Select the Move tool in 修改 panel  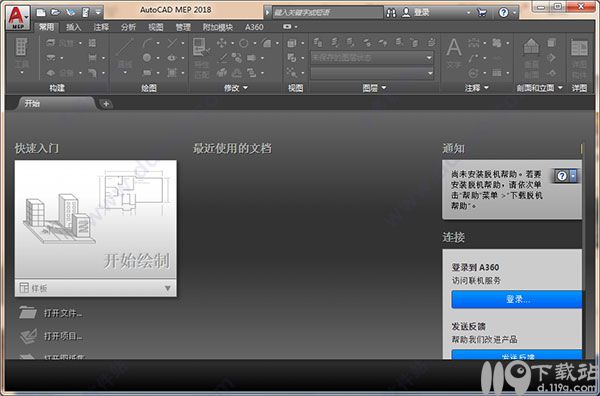pos(222,43)
